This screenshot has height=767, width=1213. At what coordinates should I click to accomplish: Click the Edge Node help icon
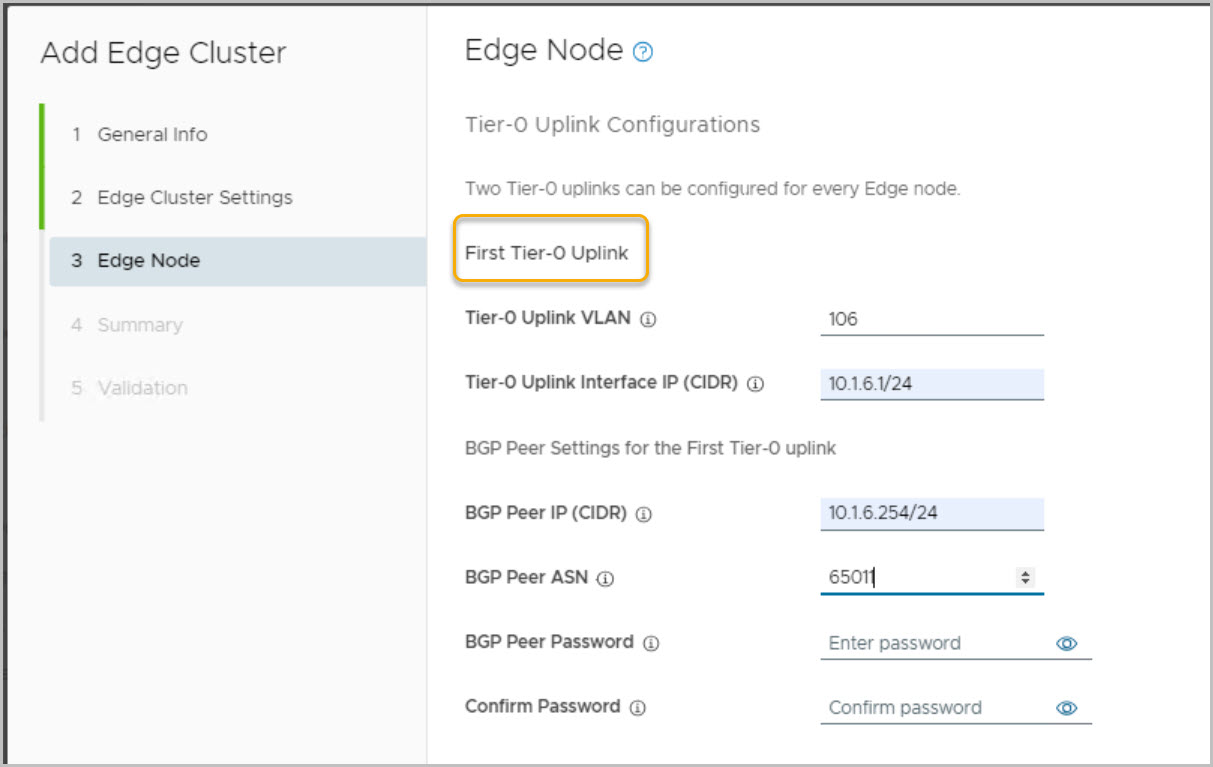point(644,53)
